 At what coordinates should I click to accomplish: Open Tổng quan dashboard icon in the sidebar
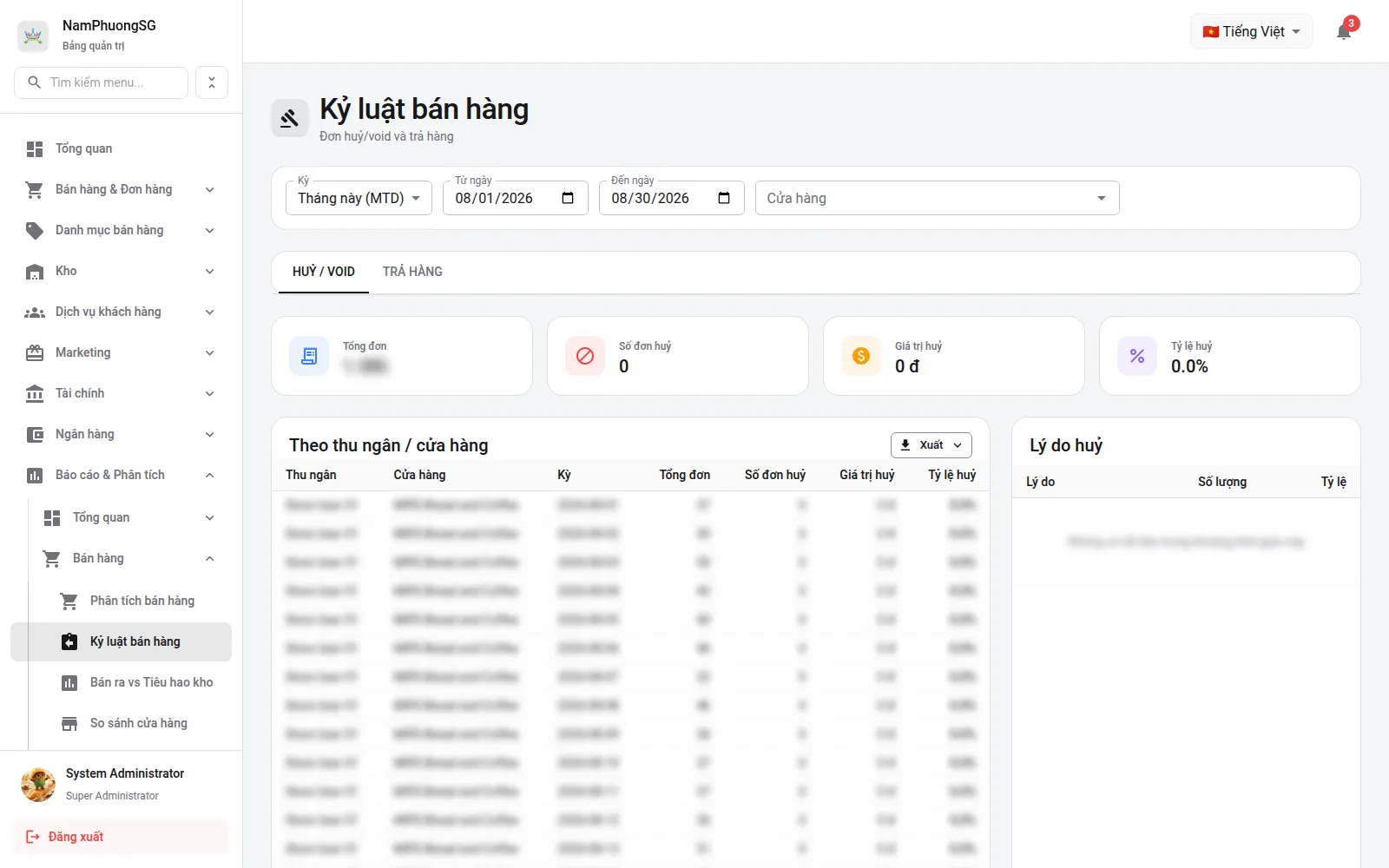[35, 149]
